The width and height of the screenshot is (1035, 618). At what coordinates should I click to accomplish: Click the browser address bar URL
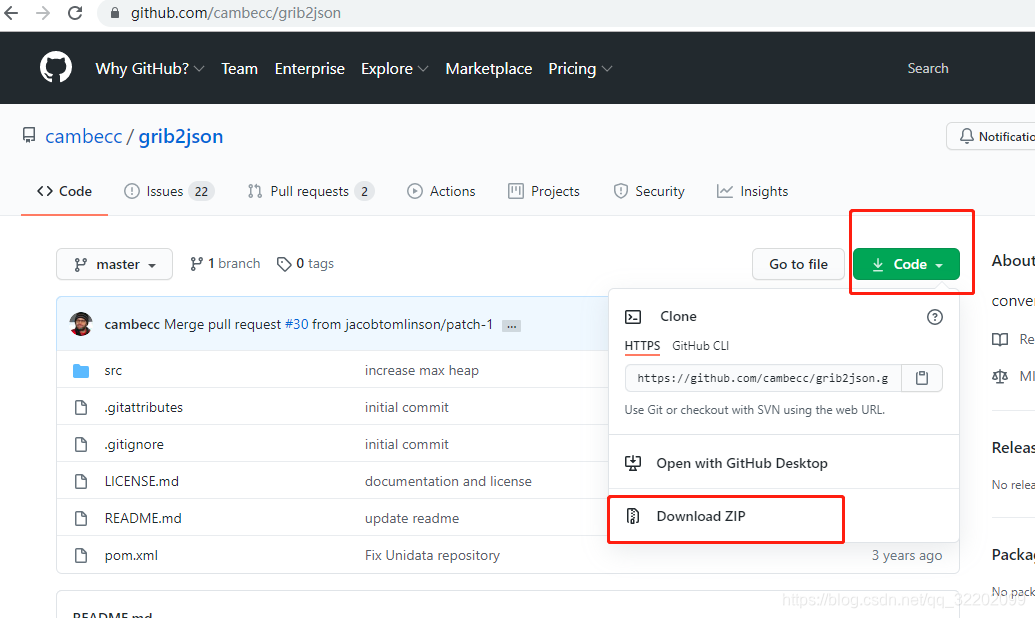click(236, 13)
